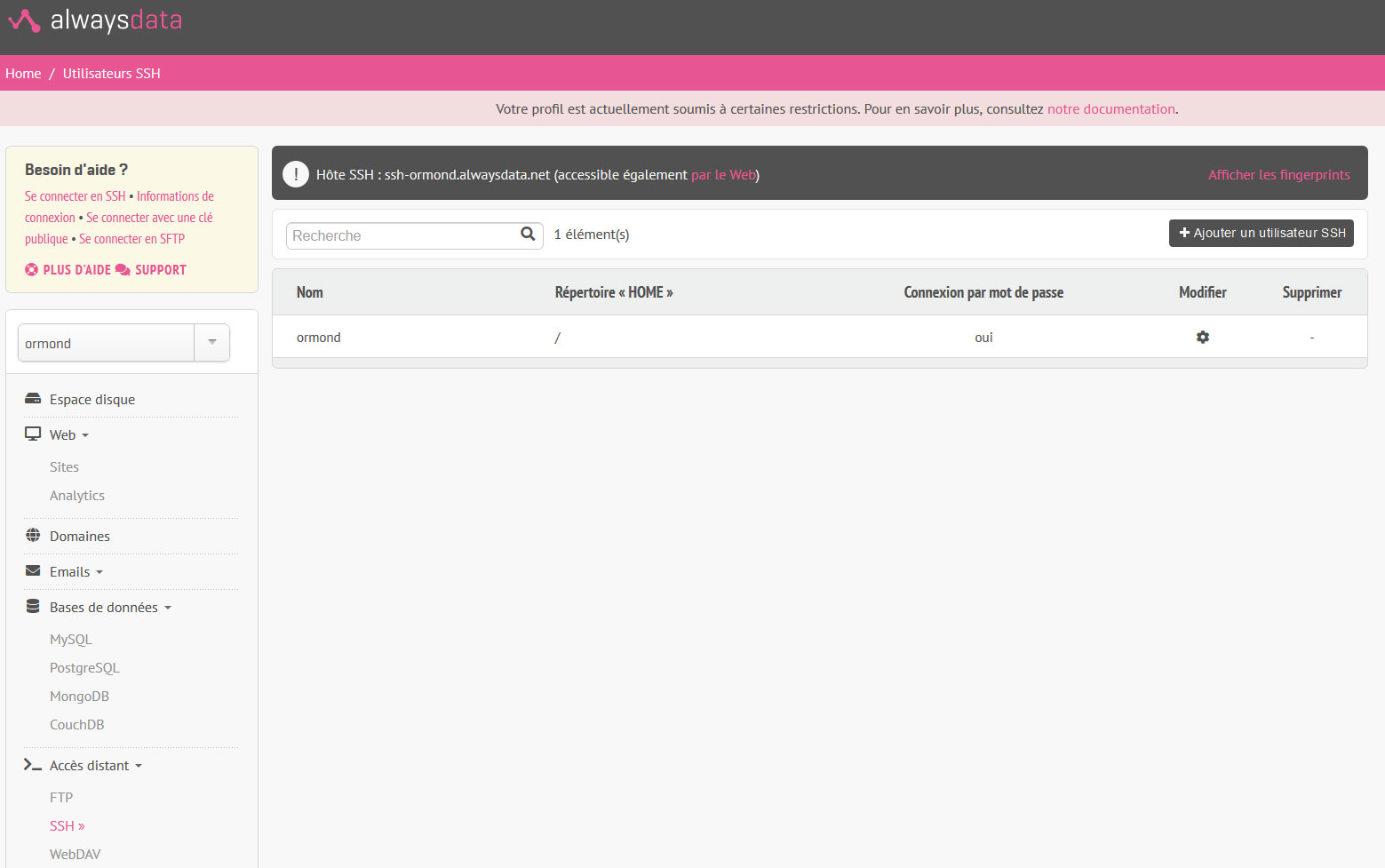Open the Domaines section

(x=79, y=537)
